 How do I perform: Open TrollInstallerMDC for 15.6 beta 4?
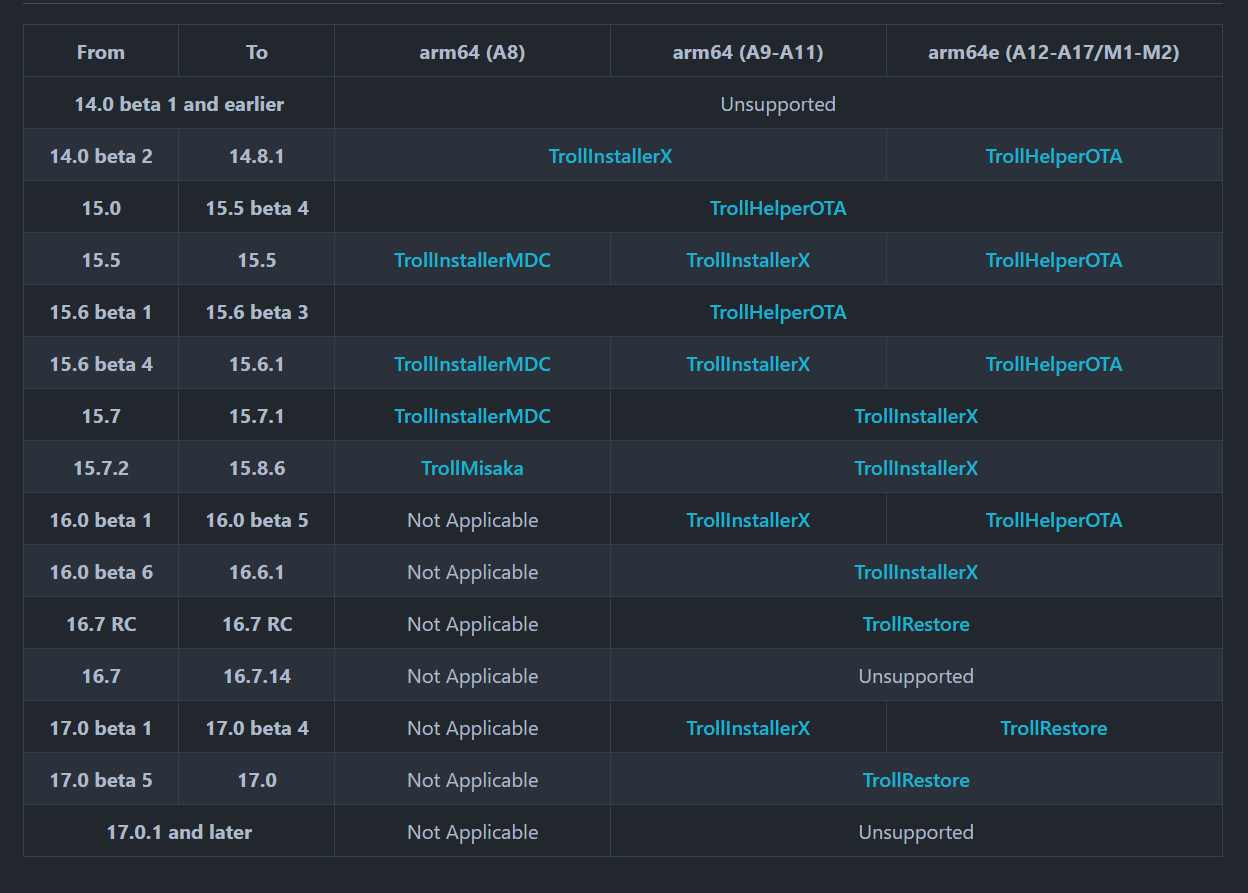coord(472,364)
